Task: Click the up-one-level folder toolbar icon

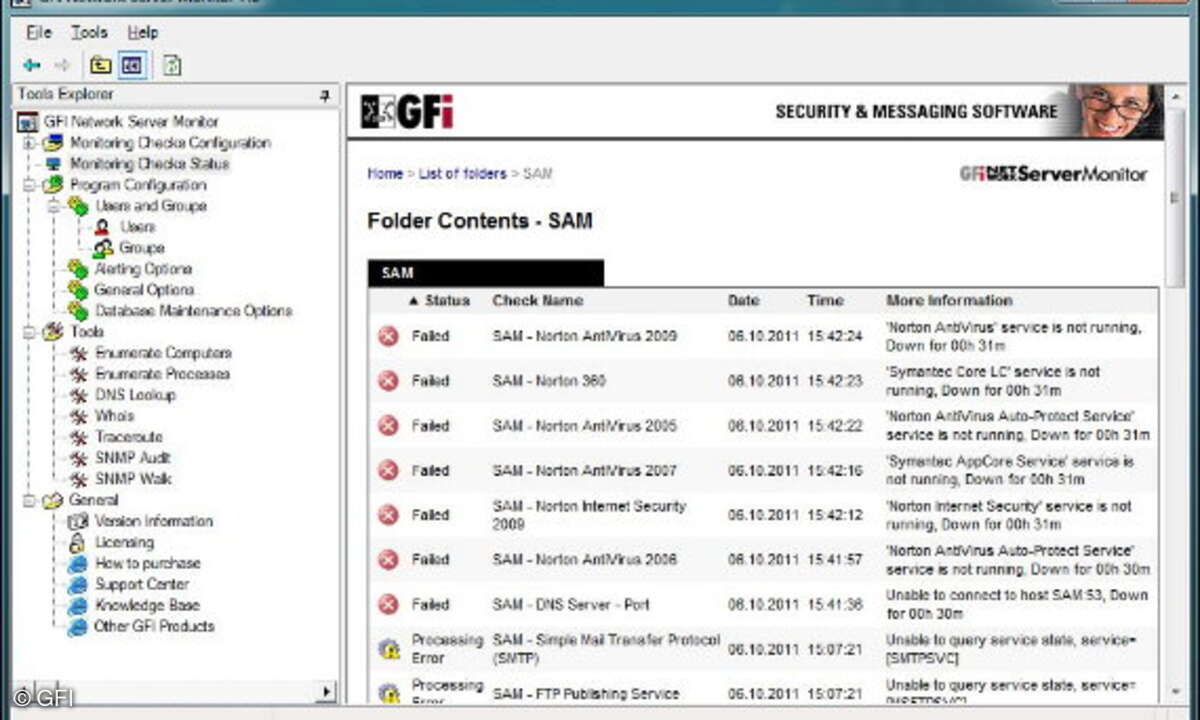Action: point(100,66)
